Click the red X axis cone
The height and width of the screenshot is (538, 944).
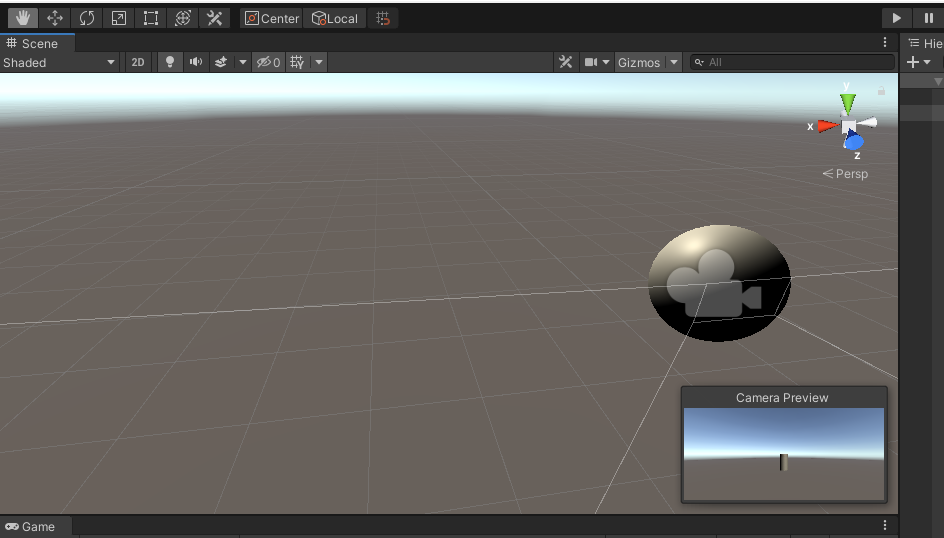[828, 126]
